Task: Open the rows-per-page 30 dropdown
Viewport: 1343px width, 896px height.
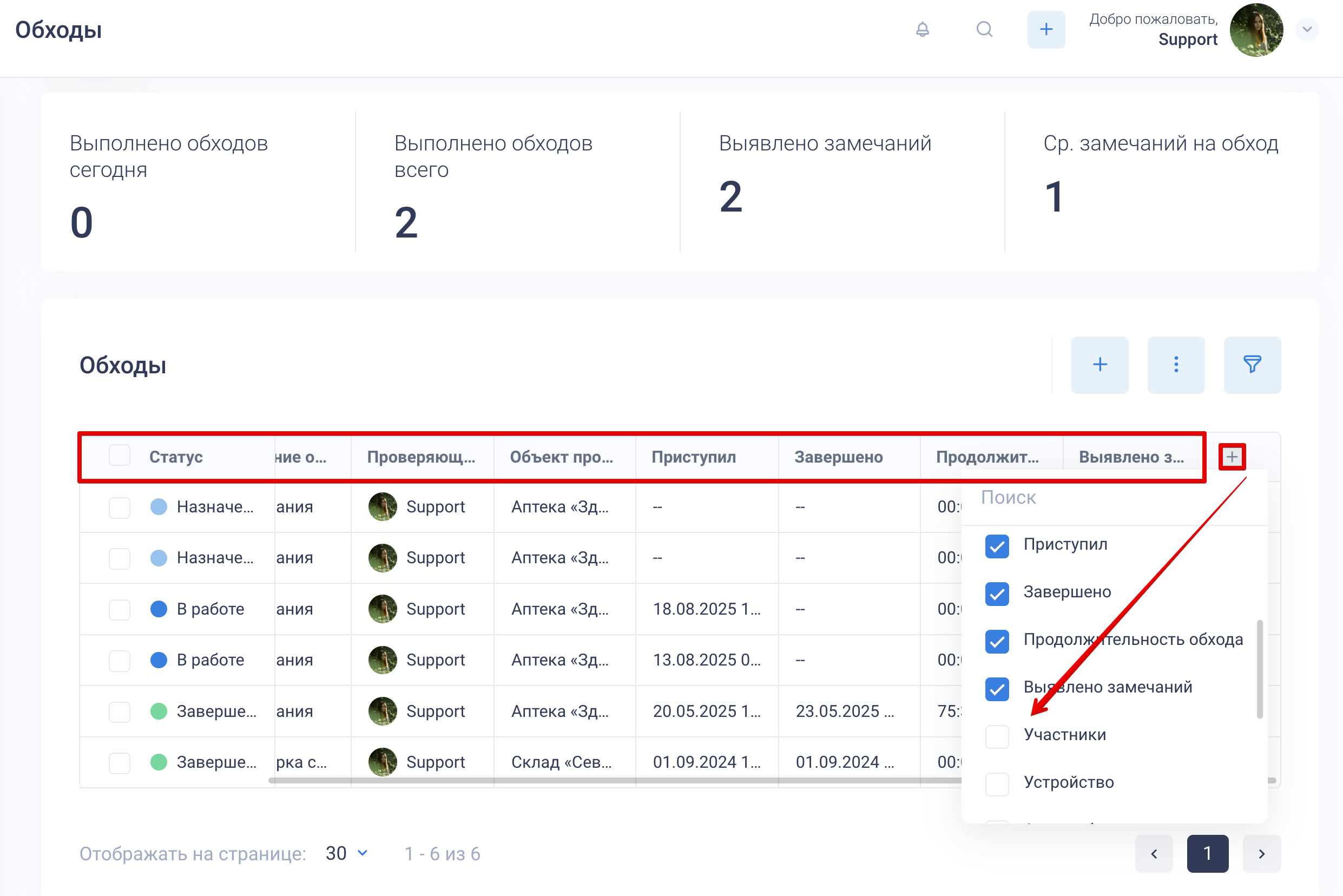Action: click(346, 853)
